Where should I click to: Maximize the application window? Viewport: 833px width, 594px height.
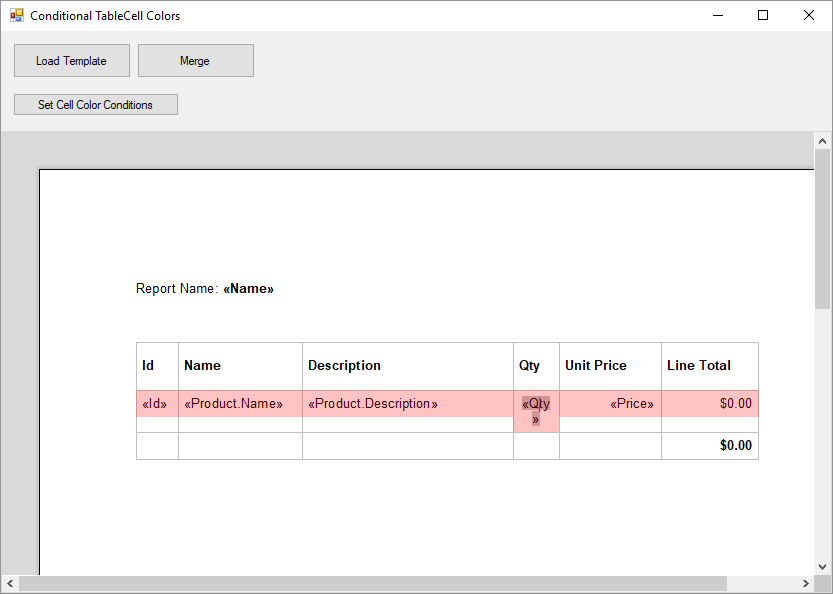point(763,16)
